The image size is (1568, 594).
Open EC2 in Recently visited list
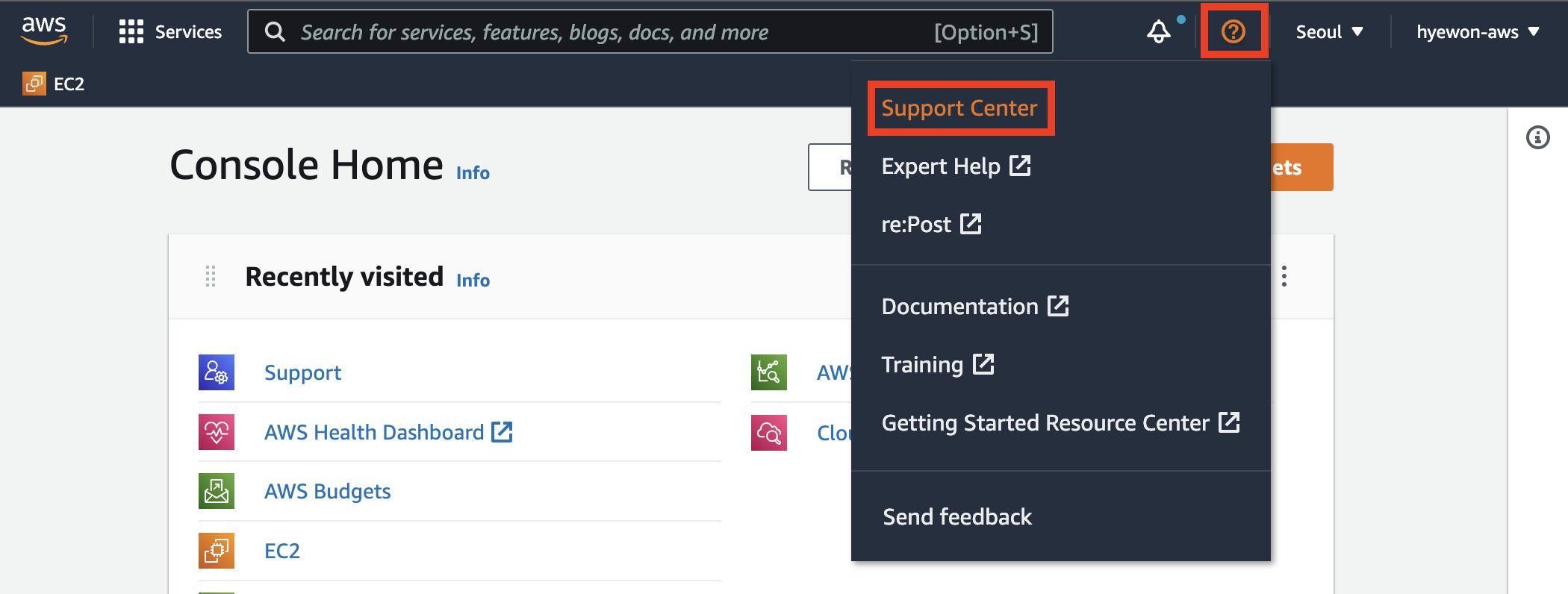(x=282, y=551)
